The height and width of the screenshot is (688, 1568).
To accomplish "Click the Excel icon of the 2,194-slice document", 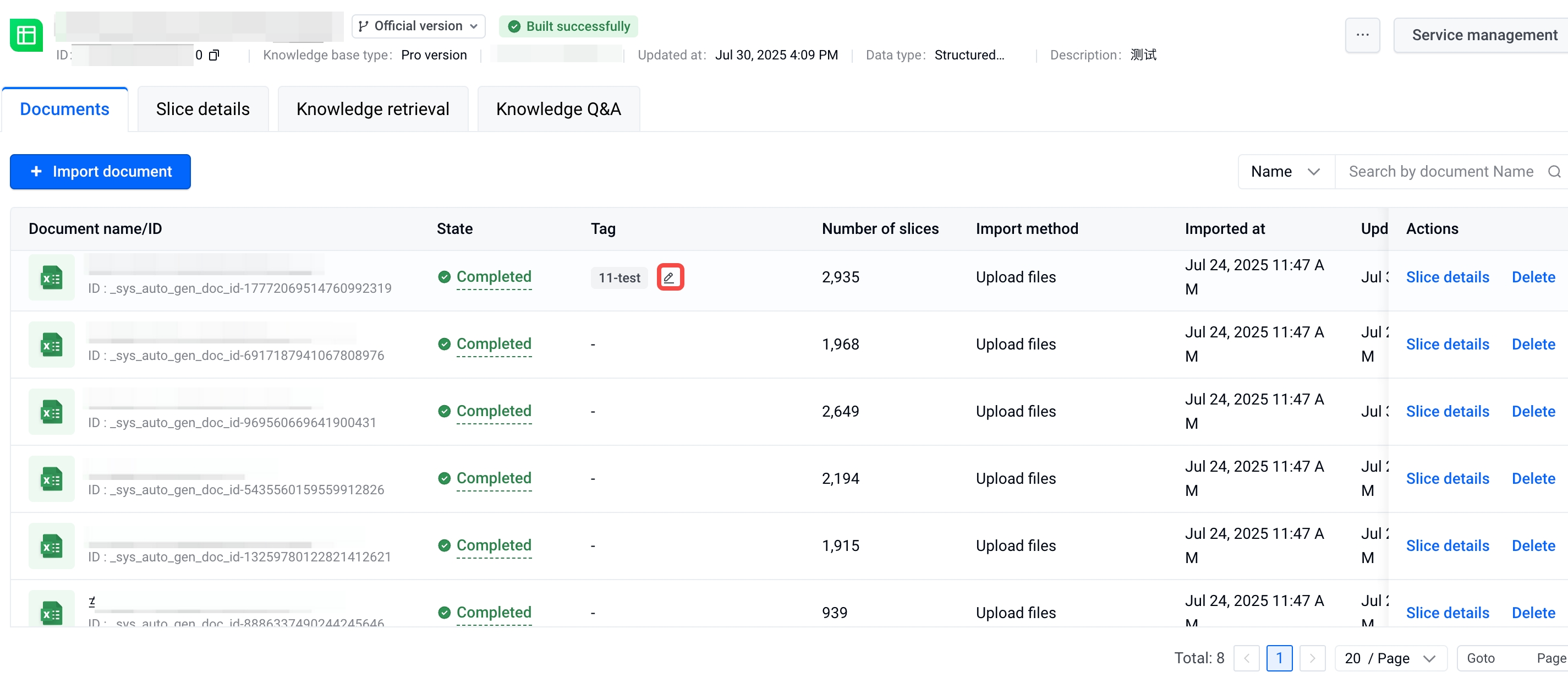I will (52, 480).
